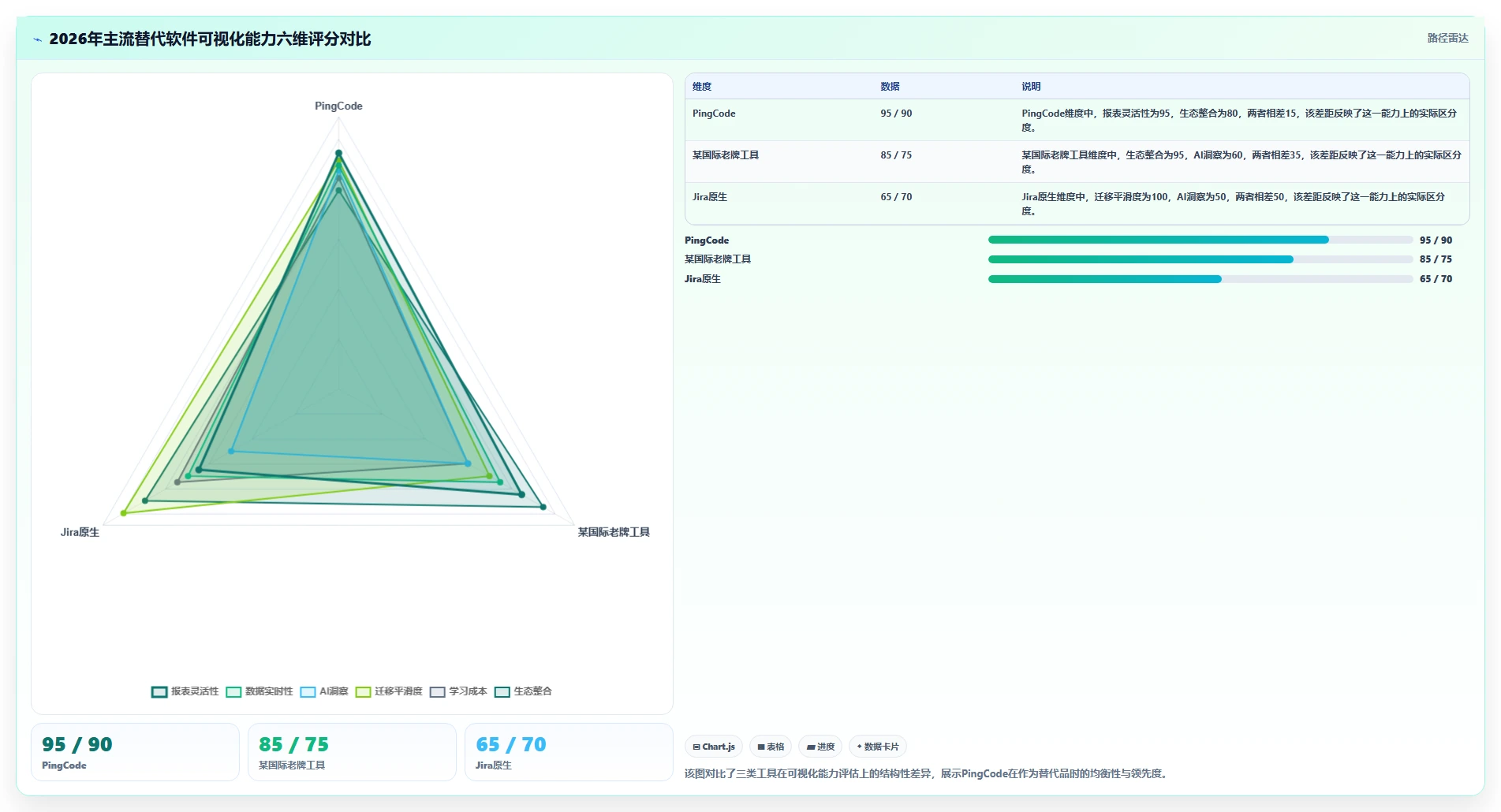Toggle 数据实时性 legend swatch

pyautogui.click(x=233, y=691)
